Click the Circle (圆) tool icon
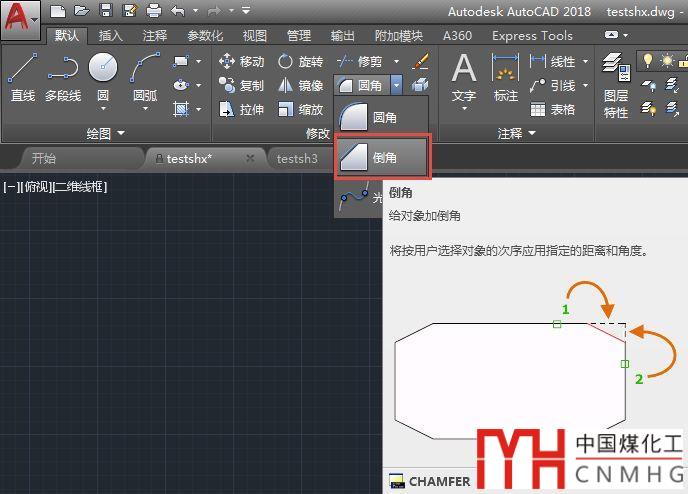The height and width of the screenshot is (494, 688). 103,70
